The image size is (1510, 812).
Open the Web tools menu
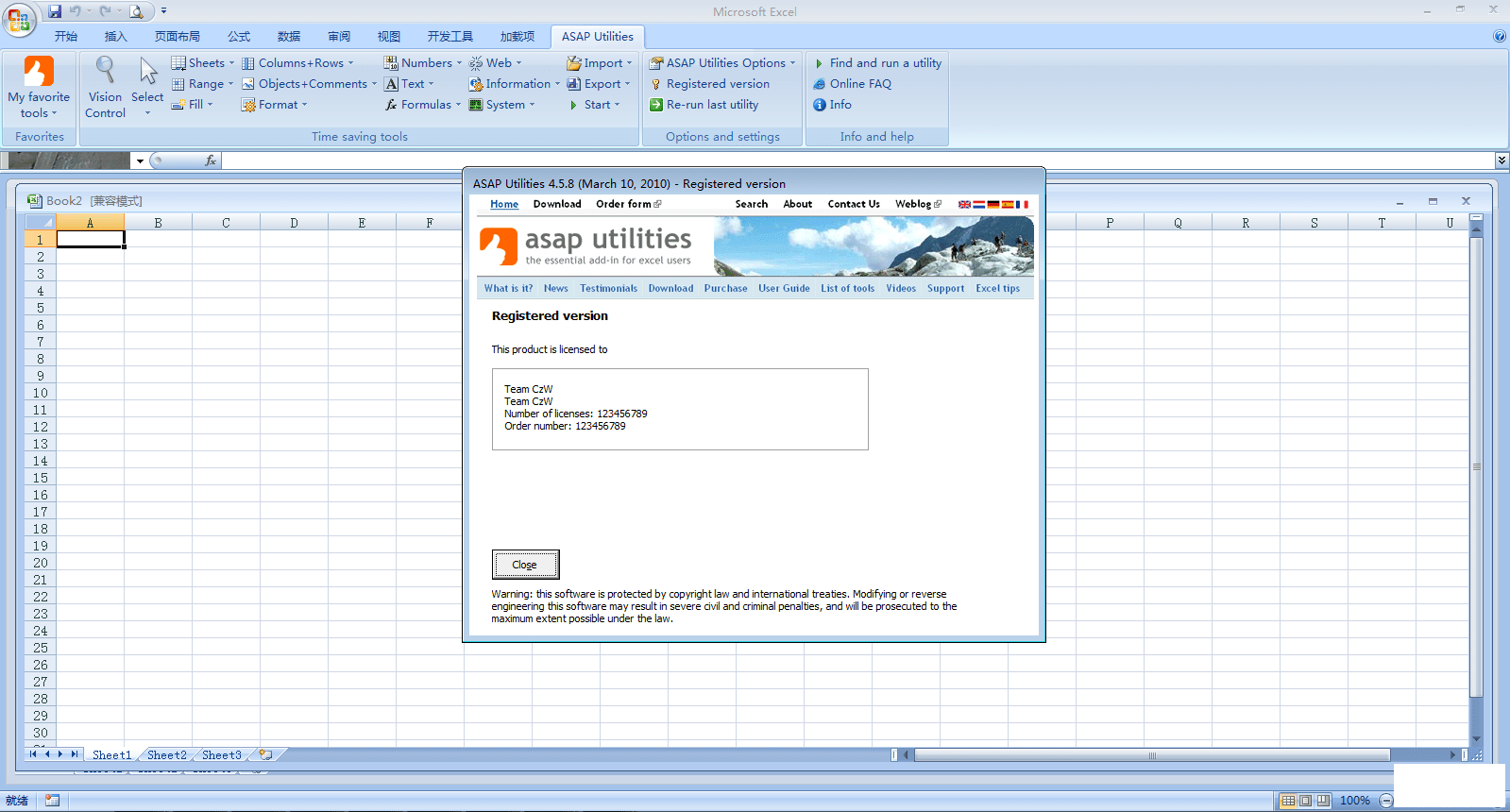(x=496, y=63)
